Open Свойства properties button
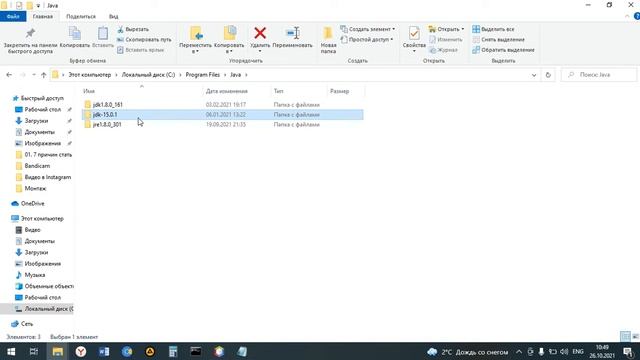 tap(414, 39)
